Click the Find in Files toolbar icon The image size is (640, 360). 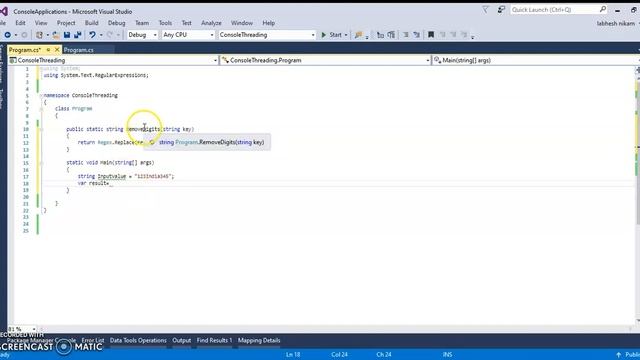(358, 35)
